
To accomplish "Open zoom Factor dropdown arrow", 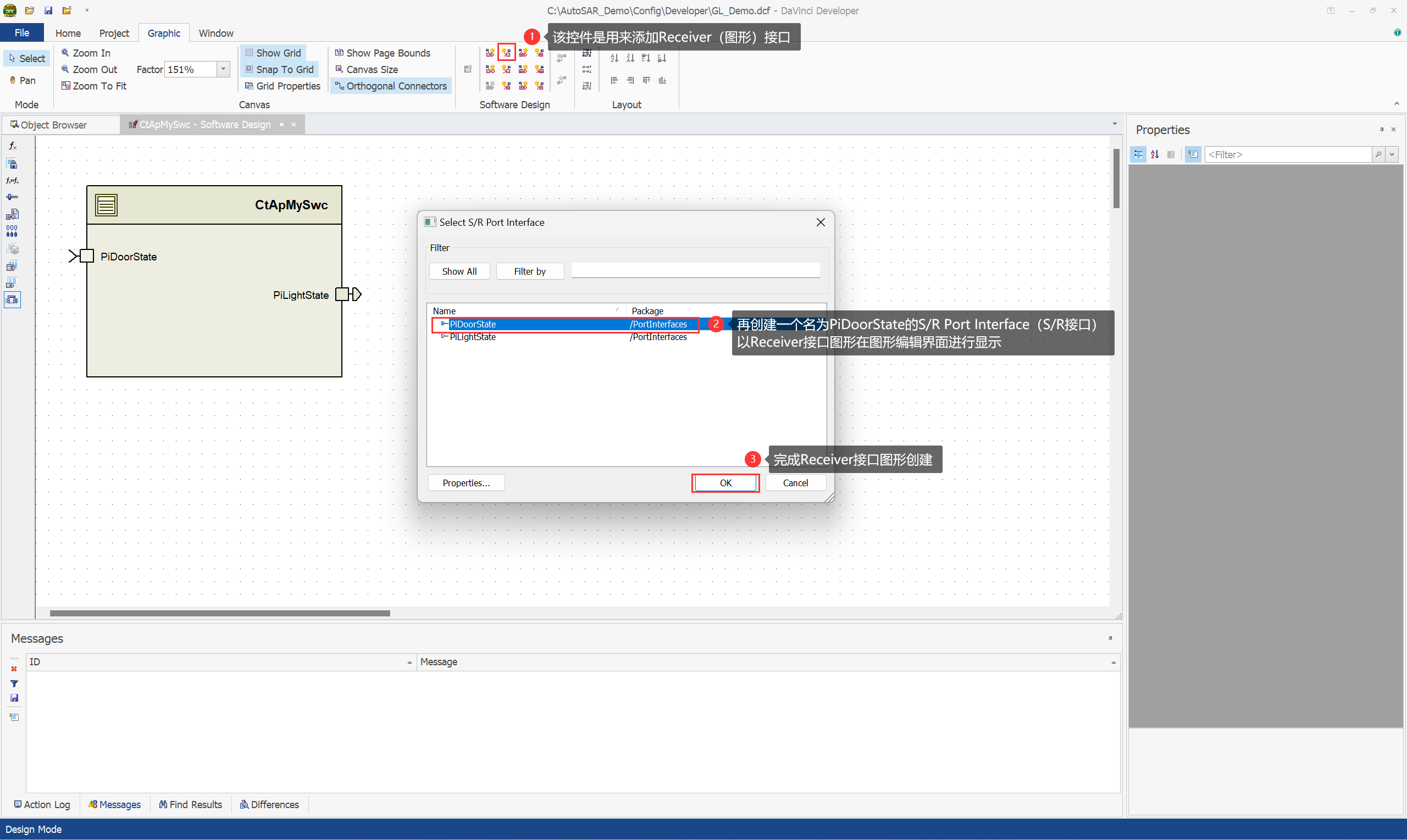I will click(224, 69).
